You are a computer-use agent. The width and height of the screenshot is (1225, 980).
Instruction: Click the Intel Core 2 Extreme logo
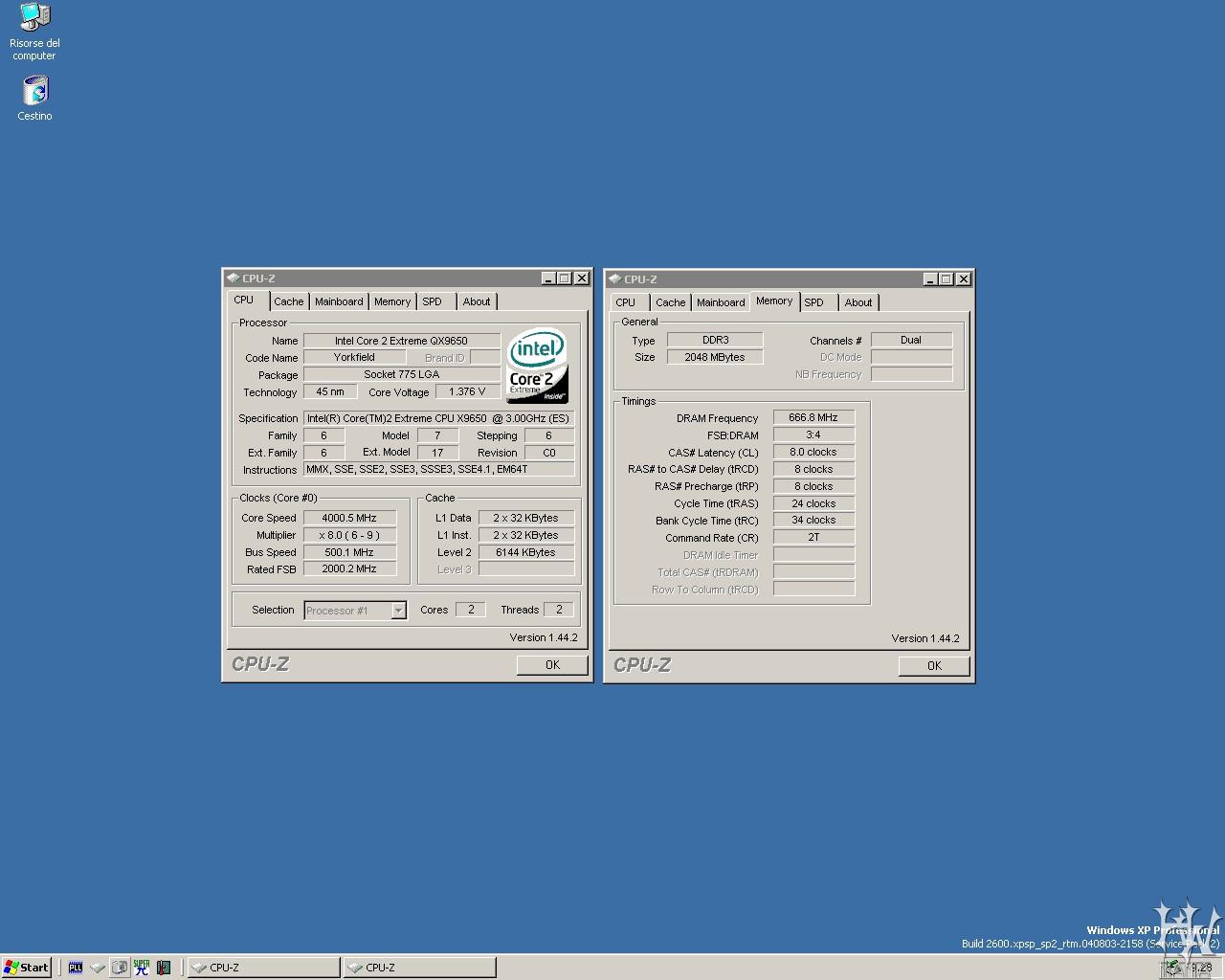[537, 366]
